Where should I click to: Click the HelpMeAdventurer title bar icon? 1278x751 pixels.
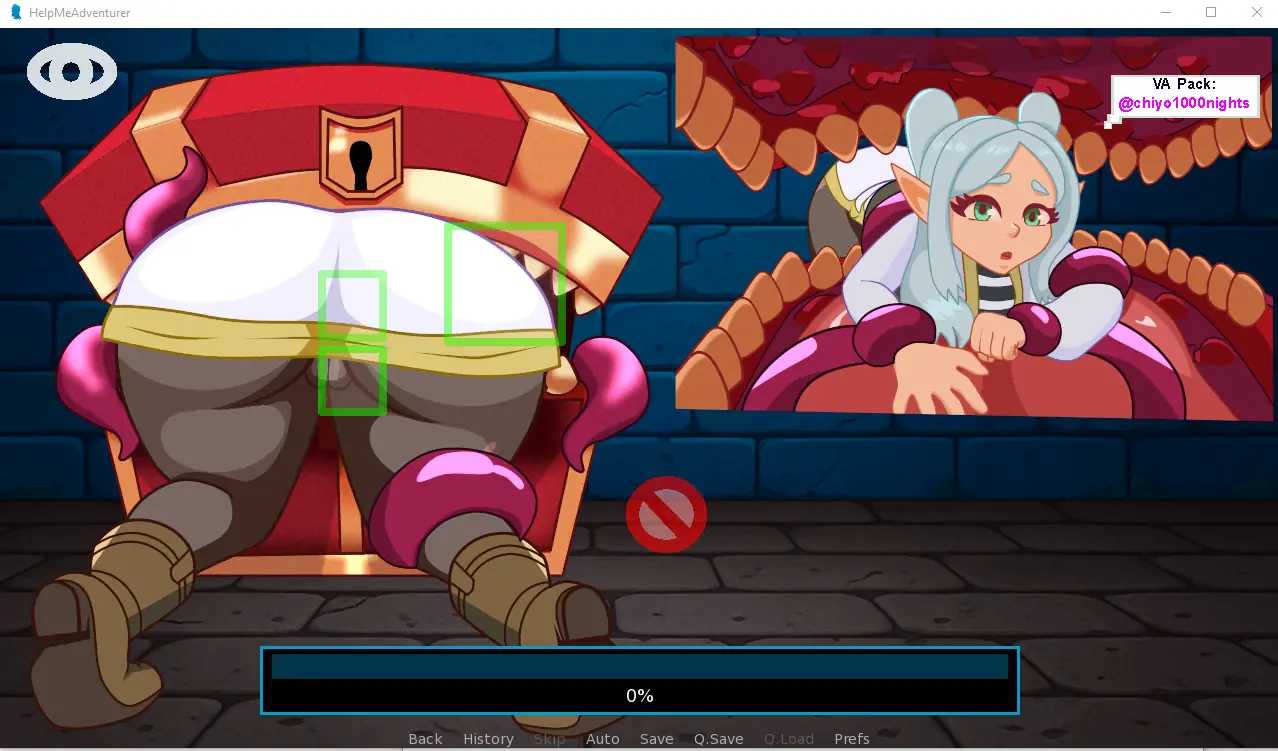pyautogui.click(x=14, y=12)
